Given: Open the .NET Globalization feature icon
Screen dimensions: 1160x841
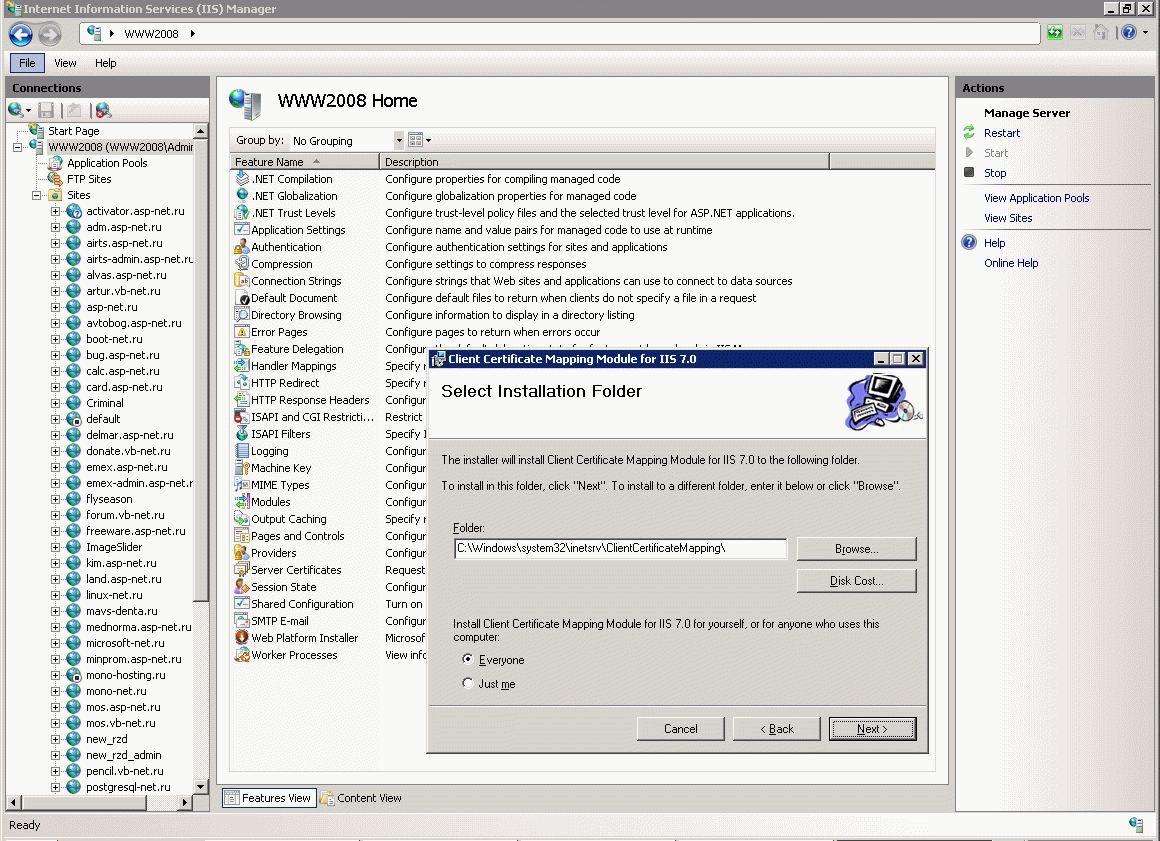Looking at the screenshot, I should coord(242,195).
